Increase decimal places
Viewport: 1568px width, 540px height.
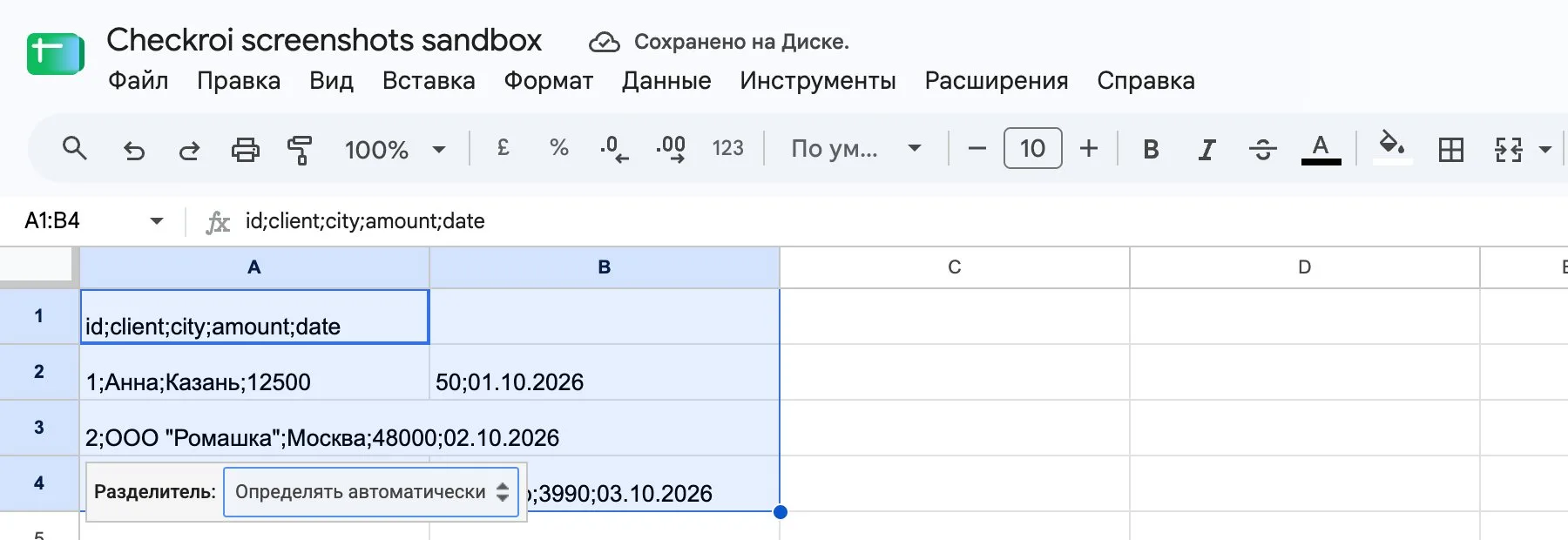click(671, 149)
